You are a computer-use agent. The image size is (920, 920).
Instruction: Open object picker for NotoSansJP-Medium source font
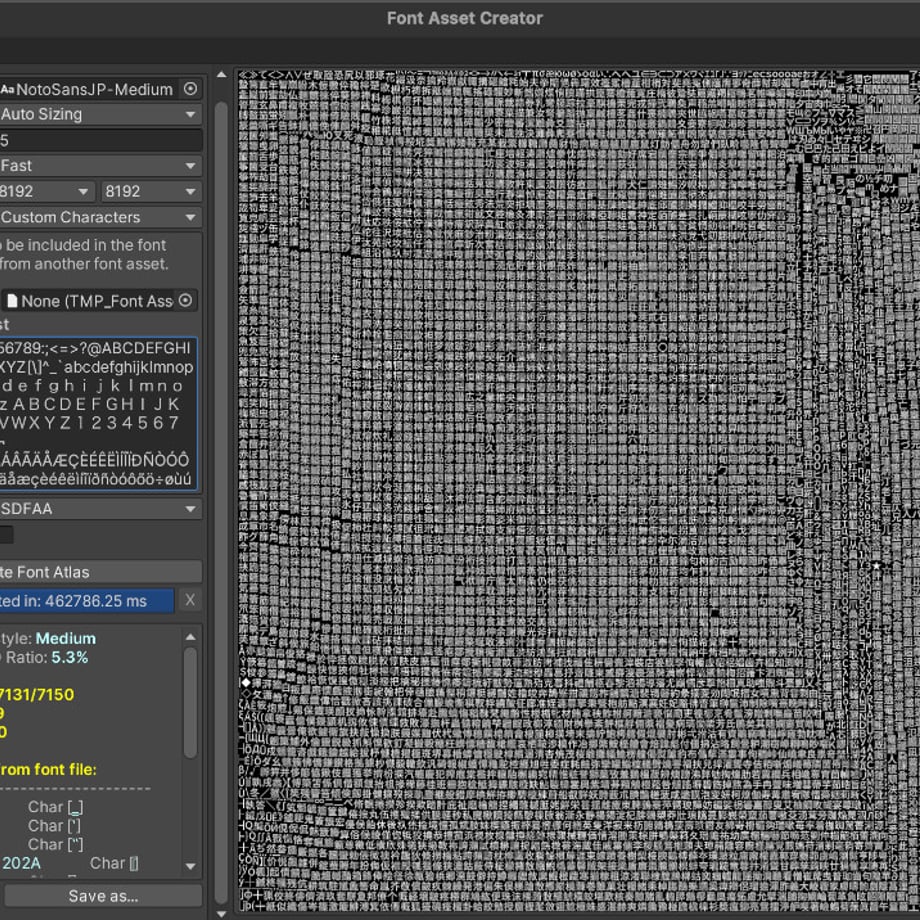(x=190, y=89)
